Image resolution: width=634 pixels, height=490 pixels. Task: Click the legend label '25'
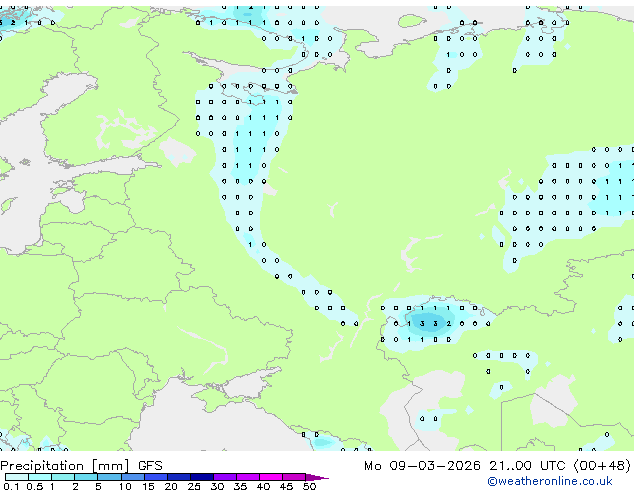194,486
